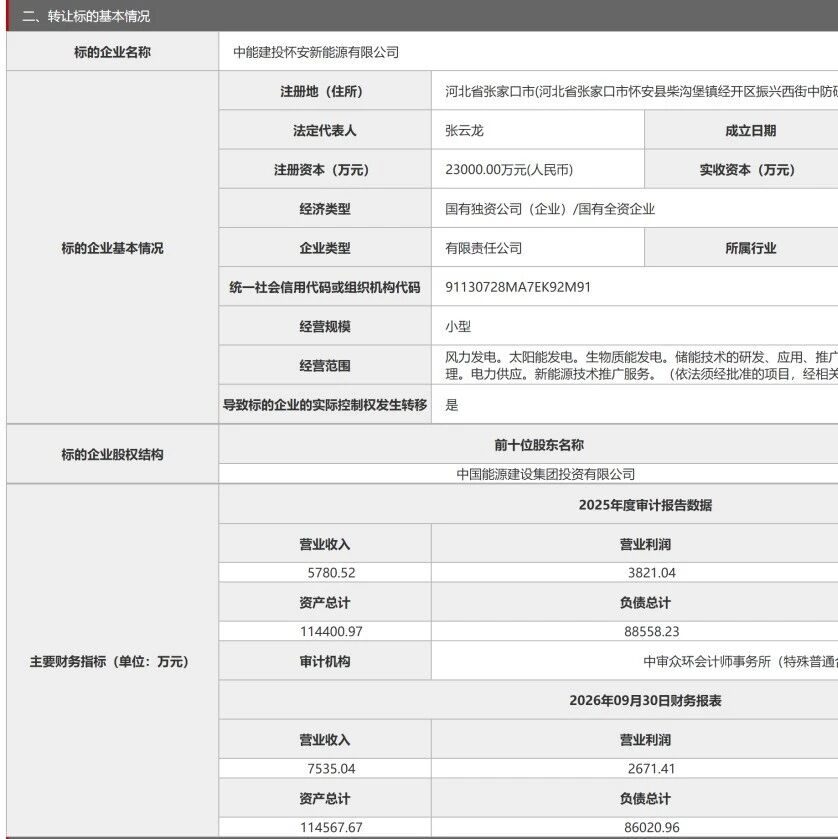Select the label 标的企业名称
Viewport: 838px width, 839px height.
(112, 52)
